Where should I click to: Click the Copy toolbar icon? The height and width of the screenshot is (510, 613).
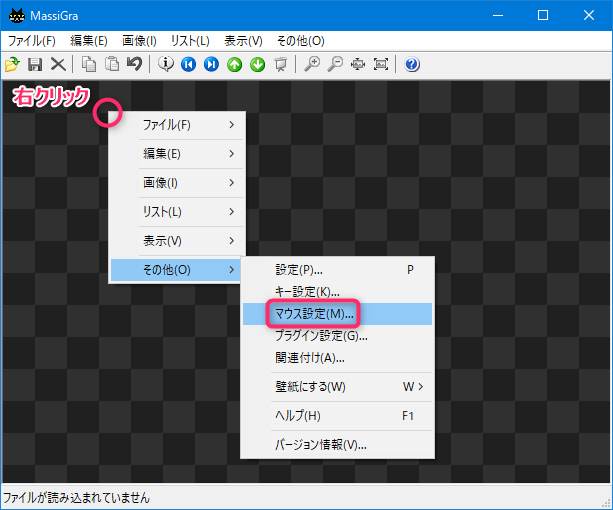click(89, 64)
